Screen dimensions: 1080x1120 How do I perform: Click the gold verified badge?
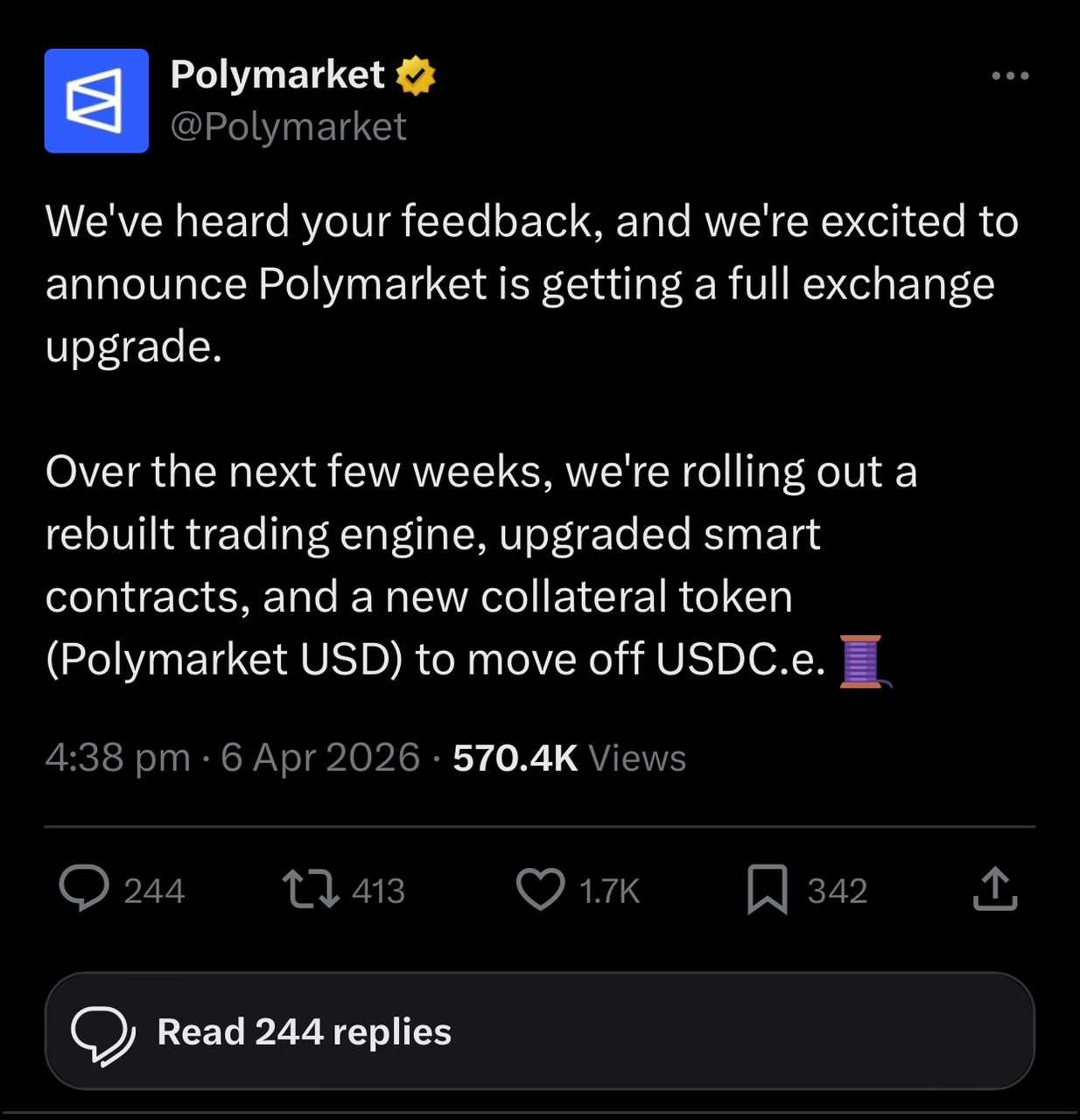tap(416, 76)
